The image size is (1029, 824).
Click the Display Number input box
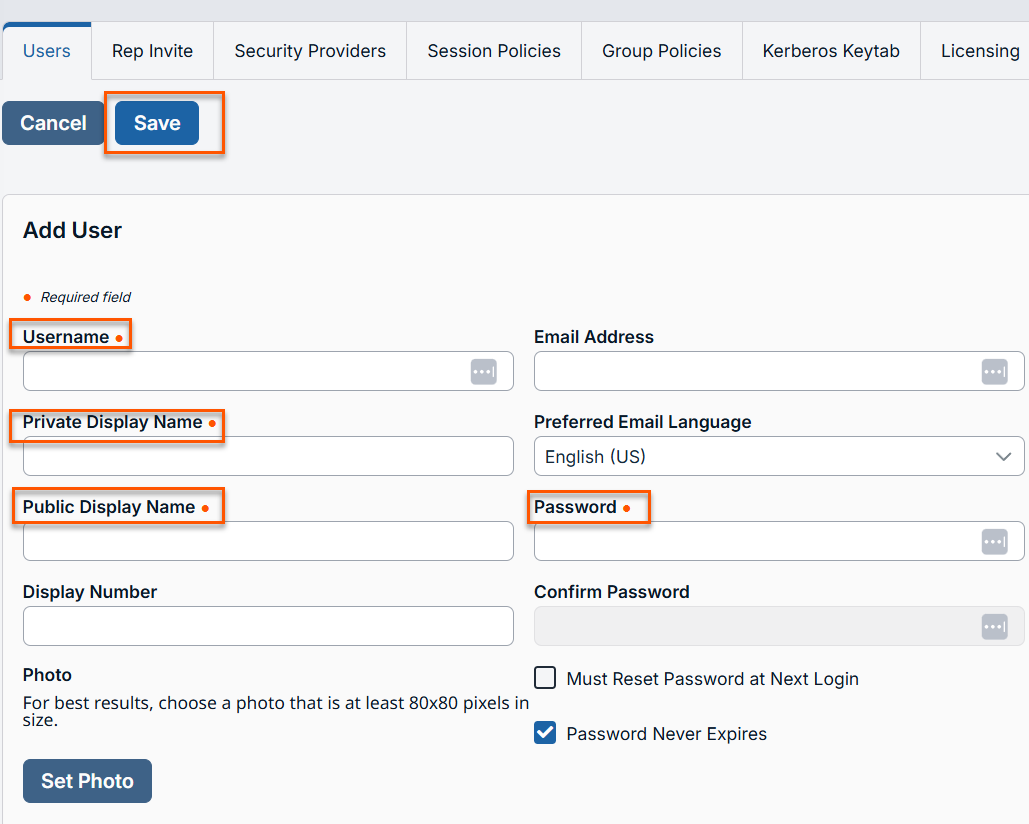268,626
